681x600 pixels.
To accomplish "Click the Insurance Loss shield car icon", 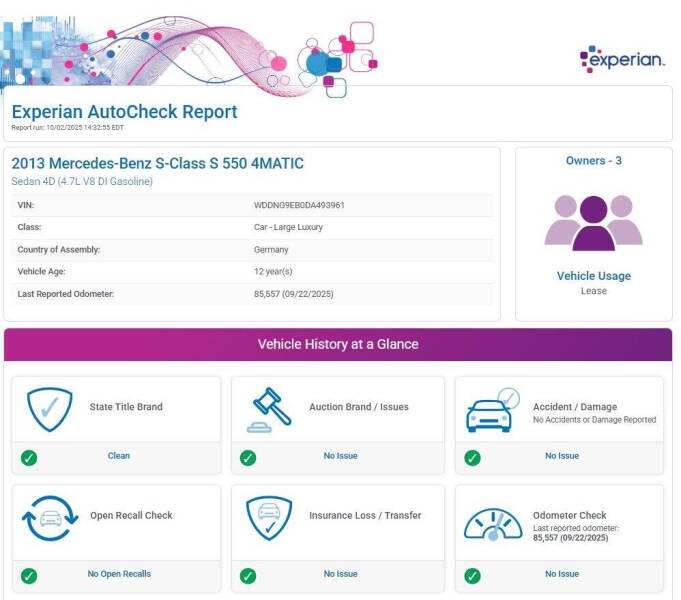I will pos(269,518).
